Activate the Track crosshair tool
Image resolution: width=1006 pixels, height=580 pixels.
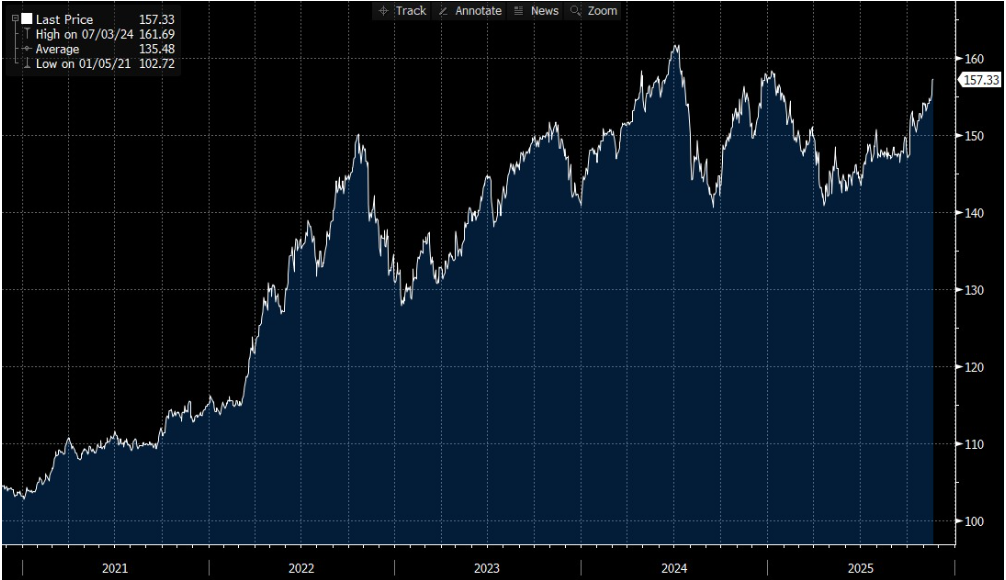[402, 11]
